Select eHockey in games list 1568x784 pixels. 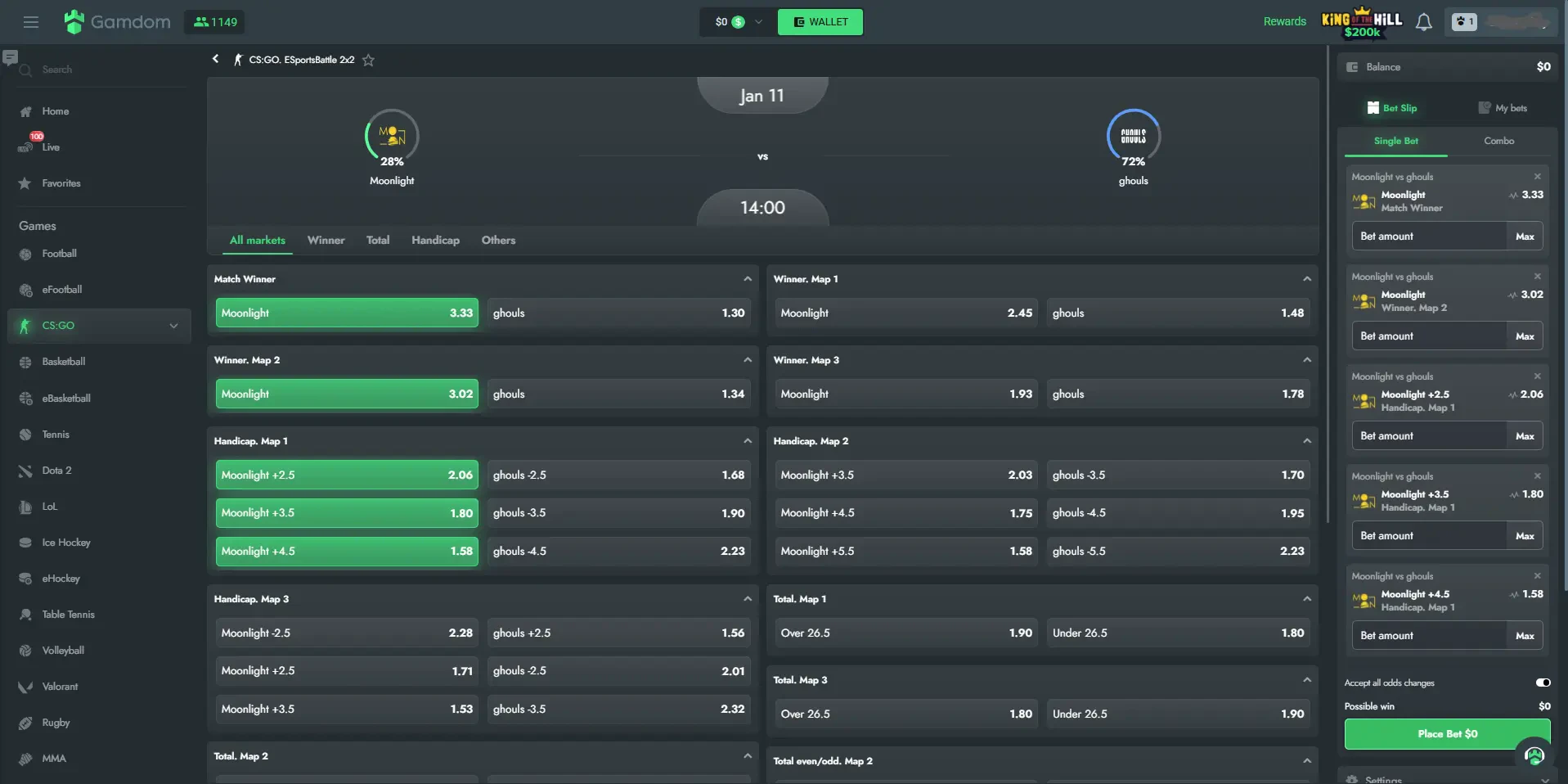pyautogui.click(x=61, y=579)
